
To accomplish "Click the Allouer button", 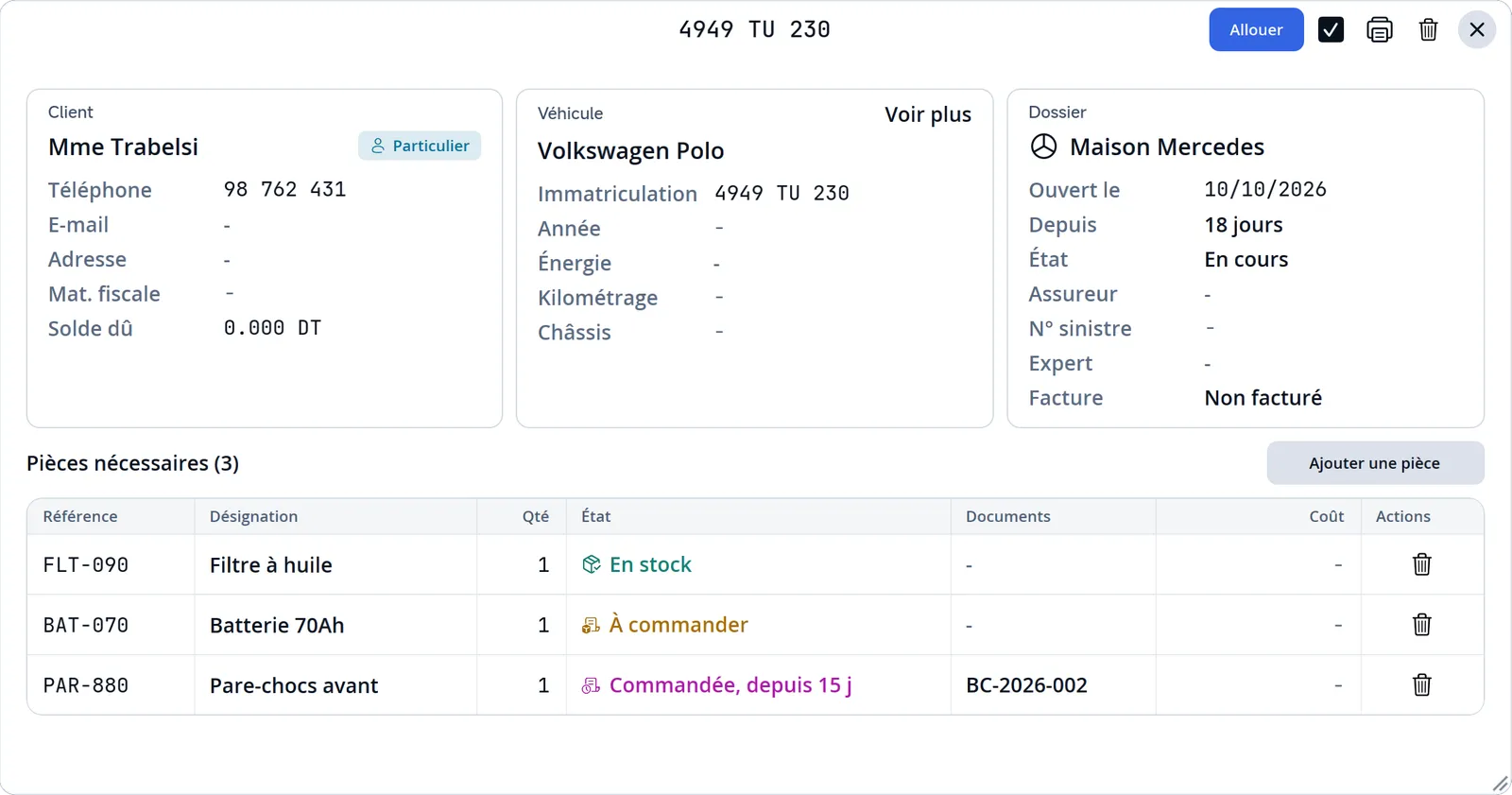I will 1256,30.
